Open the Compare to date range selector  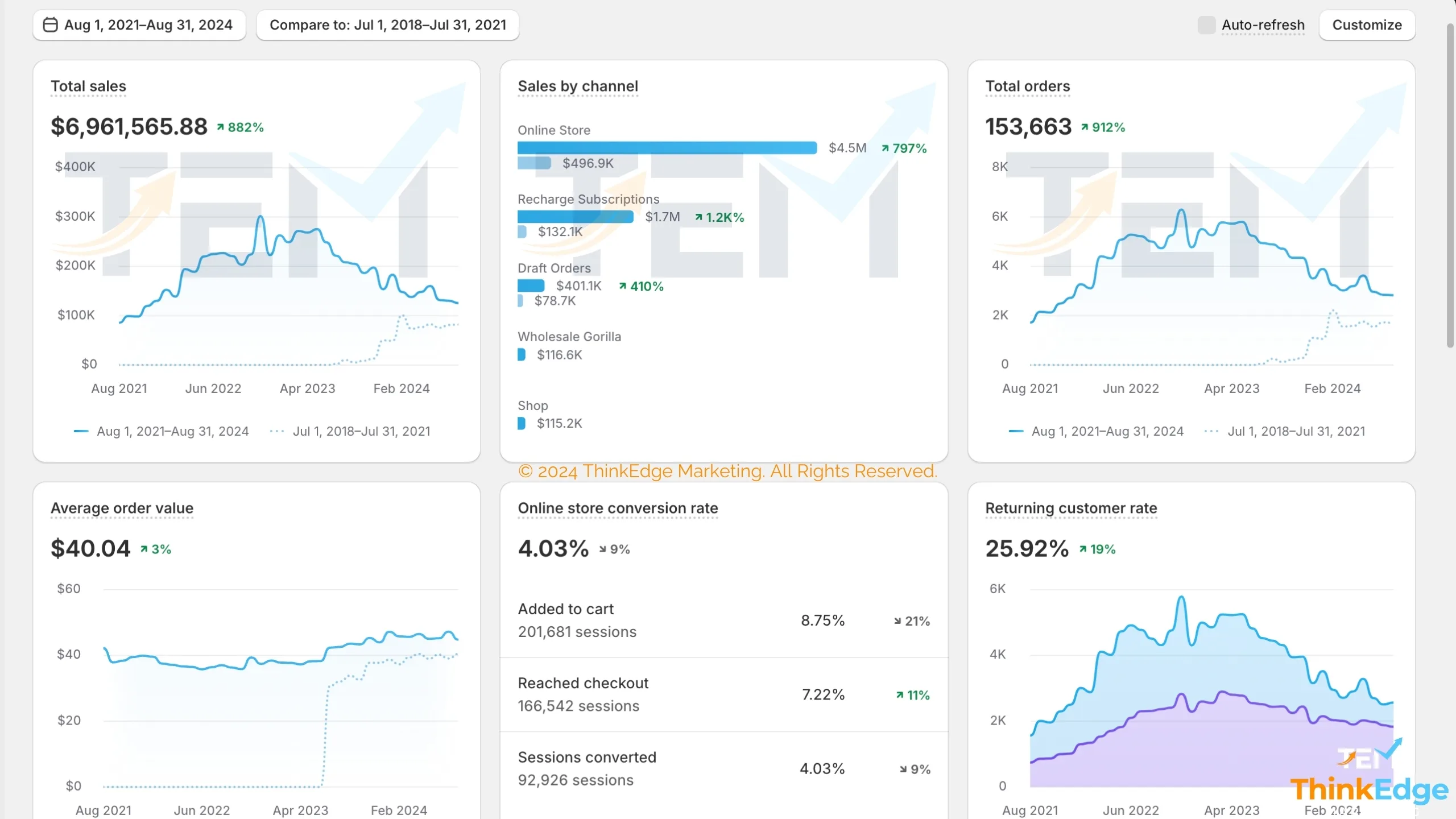coord(388,24)
